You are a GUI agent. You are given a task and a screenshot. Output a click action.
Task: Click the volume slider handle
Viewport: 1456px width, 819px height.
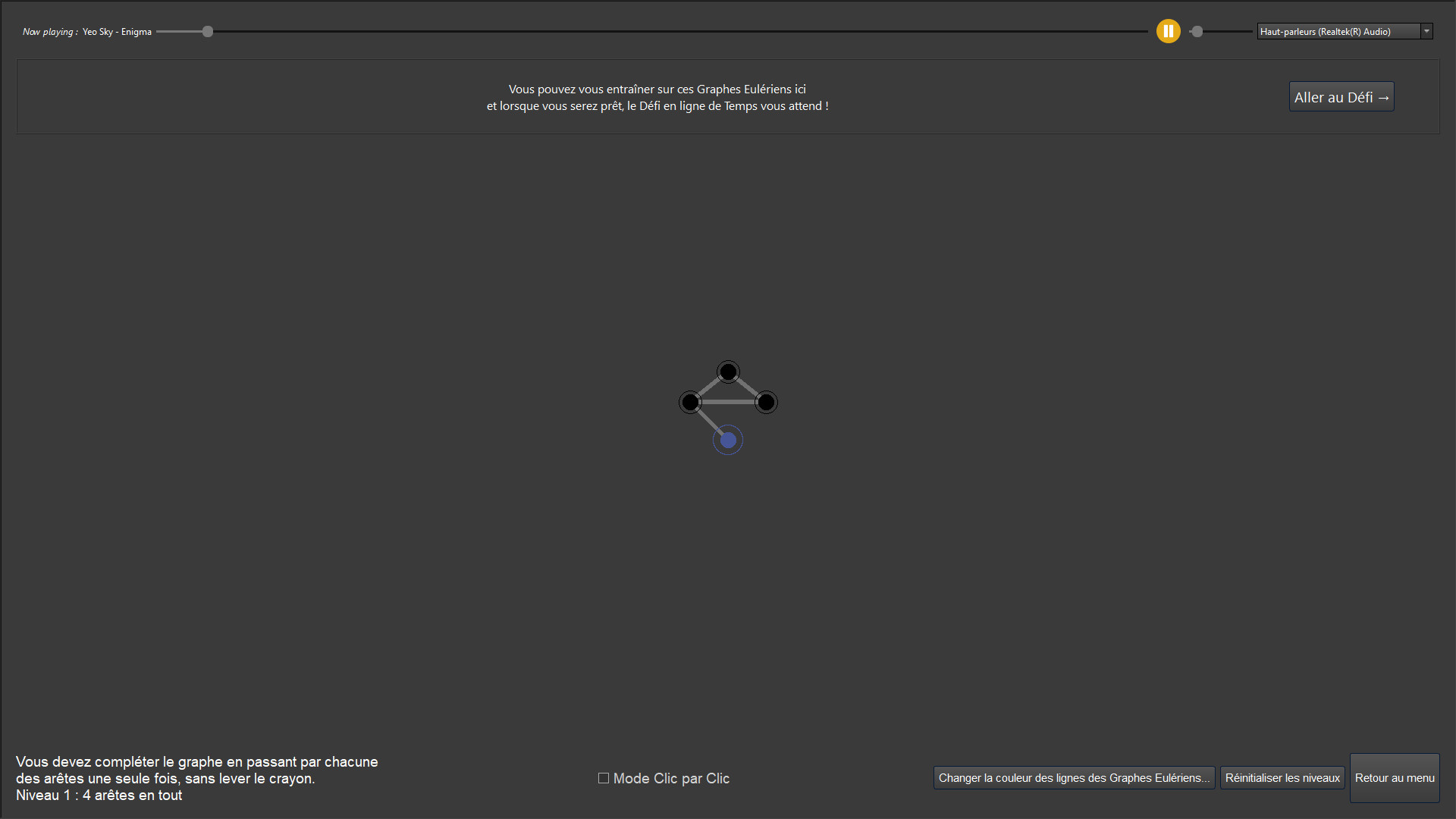pos(1197,32)
